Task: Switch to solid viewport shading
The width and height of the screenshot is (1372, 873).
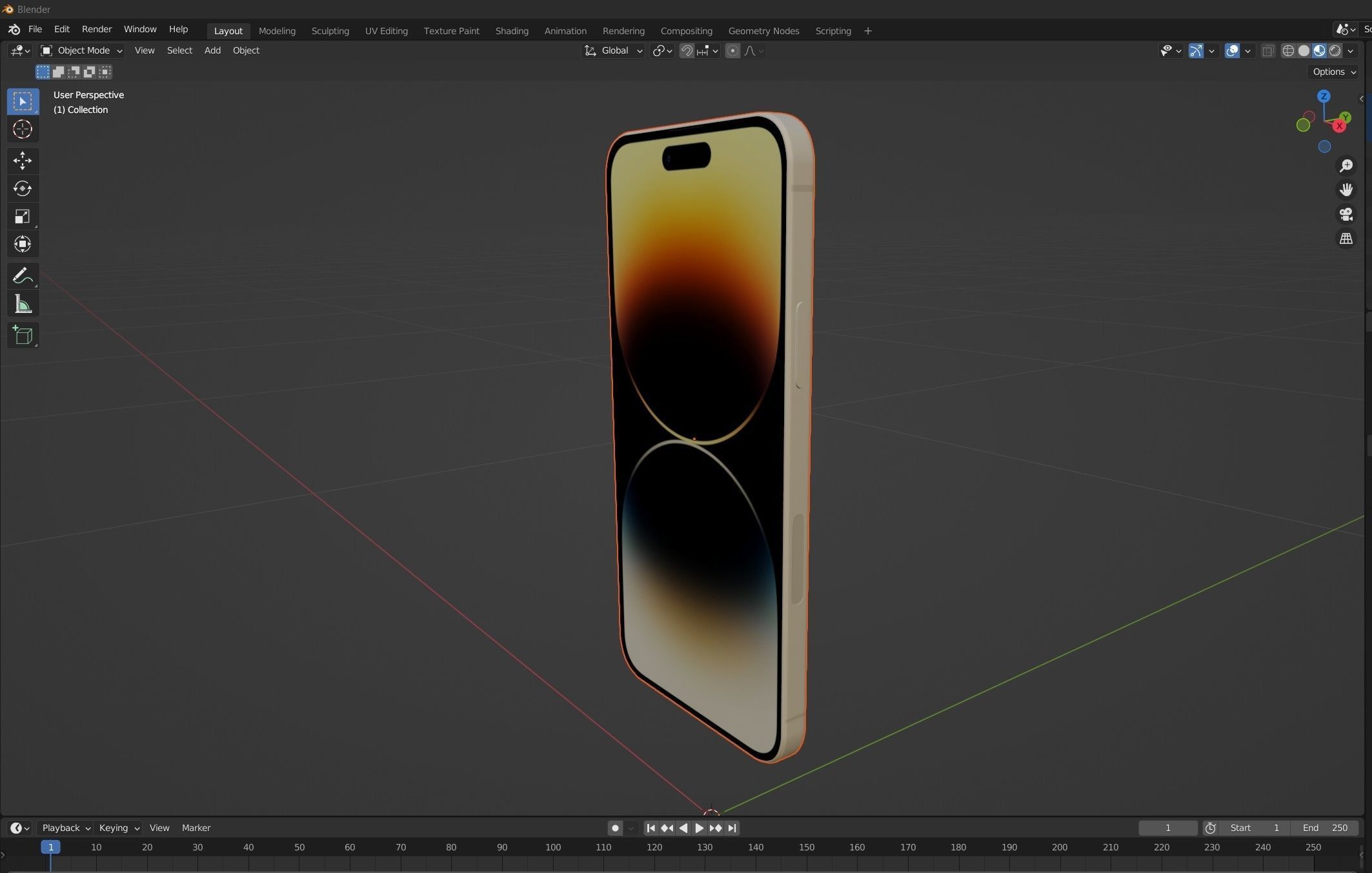Action: [x=1304, y=50]
